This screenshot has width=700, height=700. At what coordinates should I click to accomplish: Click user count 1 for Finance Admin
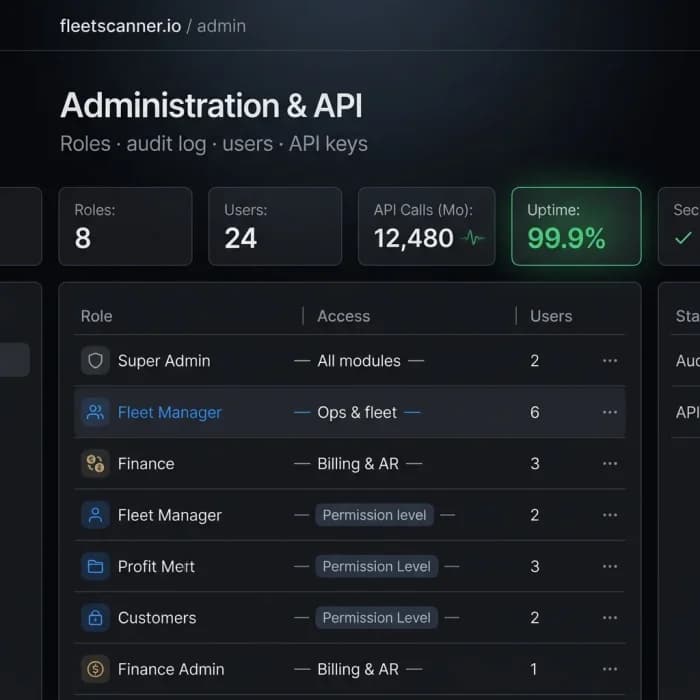pyautogui.click(x=533, y=669)
